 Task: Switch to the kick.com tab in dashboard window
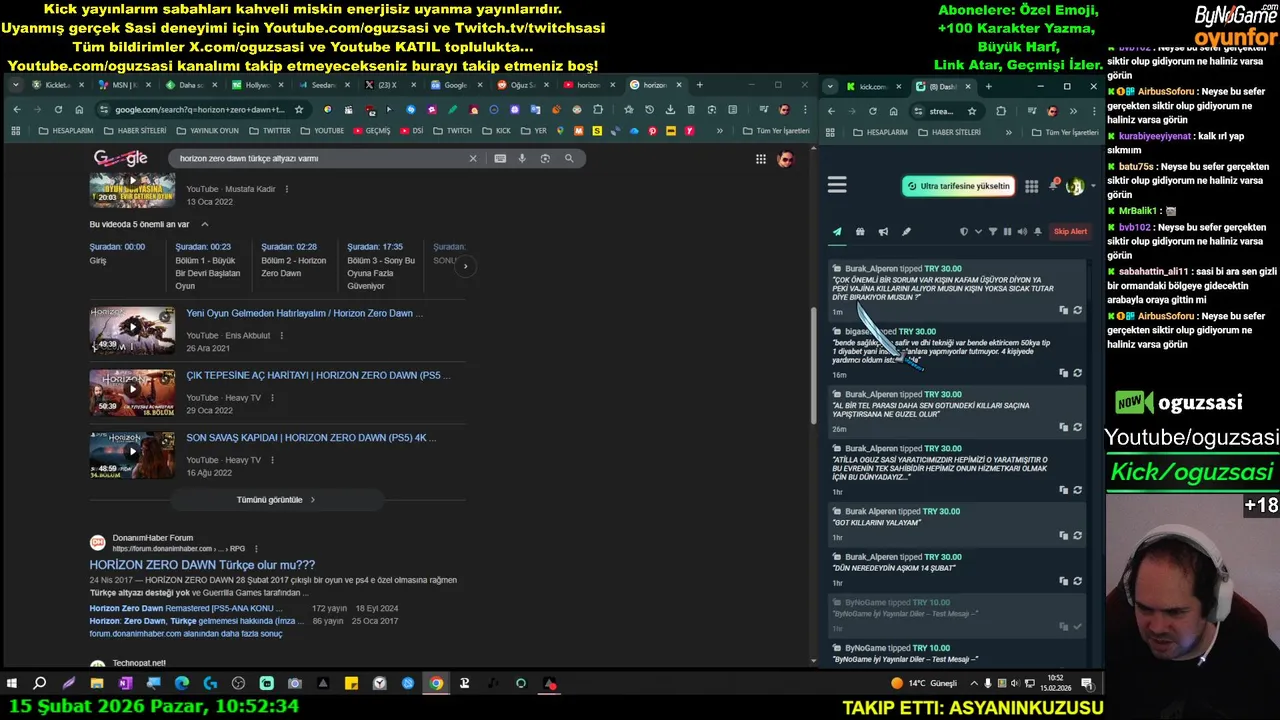pyautogui.click(x=873, y=86)
